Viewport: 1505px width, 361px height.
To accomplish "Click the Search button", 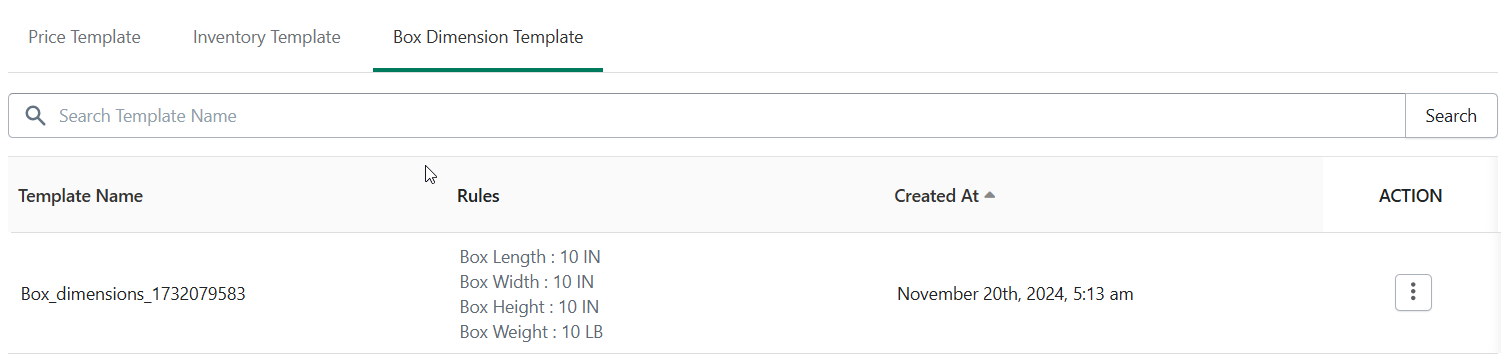I will tap(1451, 116).
